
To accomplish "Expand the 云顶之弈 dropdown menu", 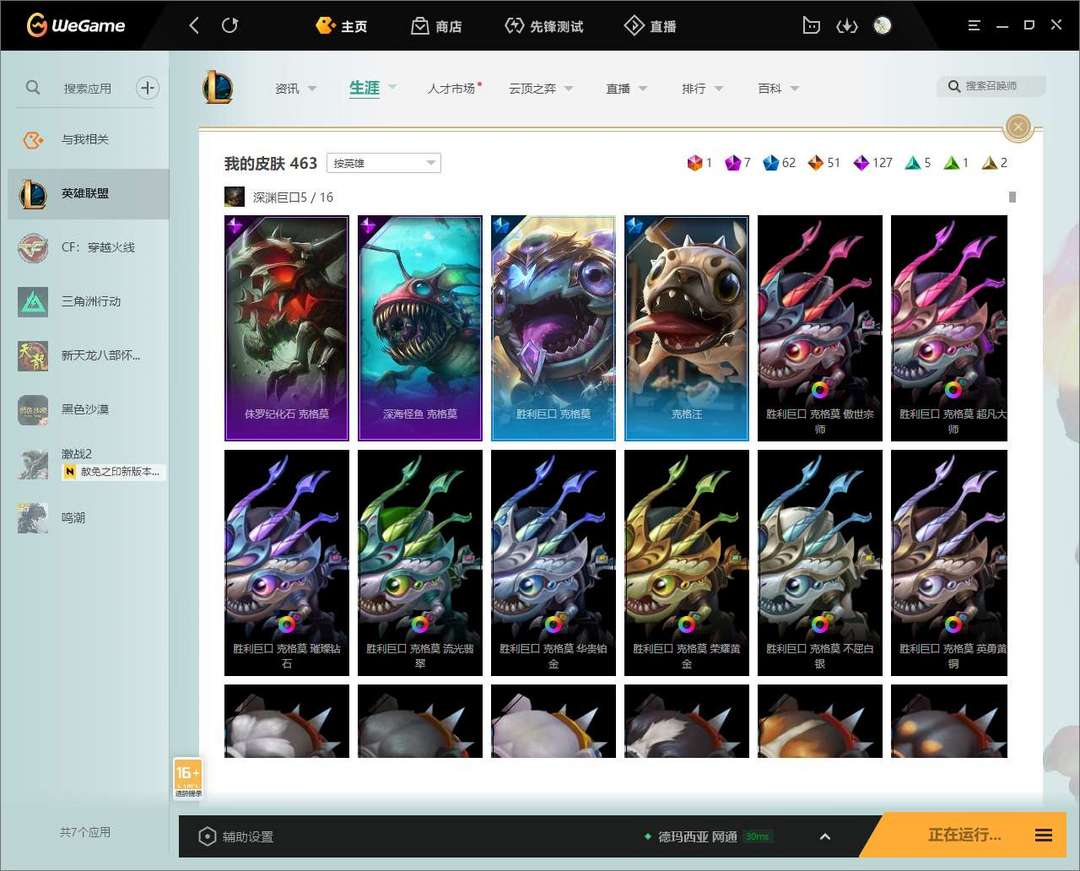I will [x=541, y=89].
